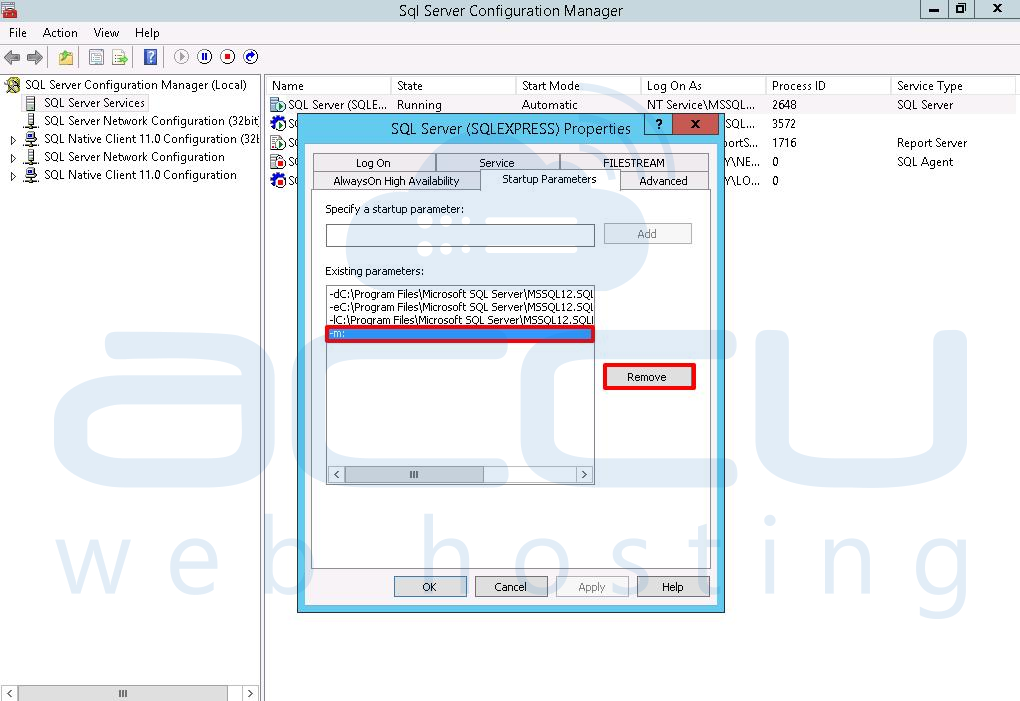Click the Export List toolbar icon
The height and width of the screenshot is (701, 1020).
pyautogui.click(x=120, y=57)
